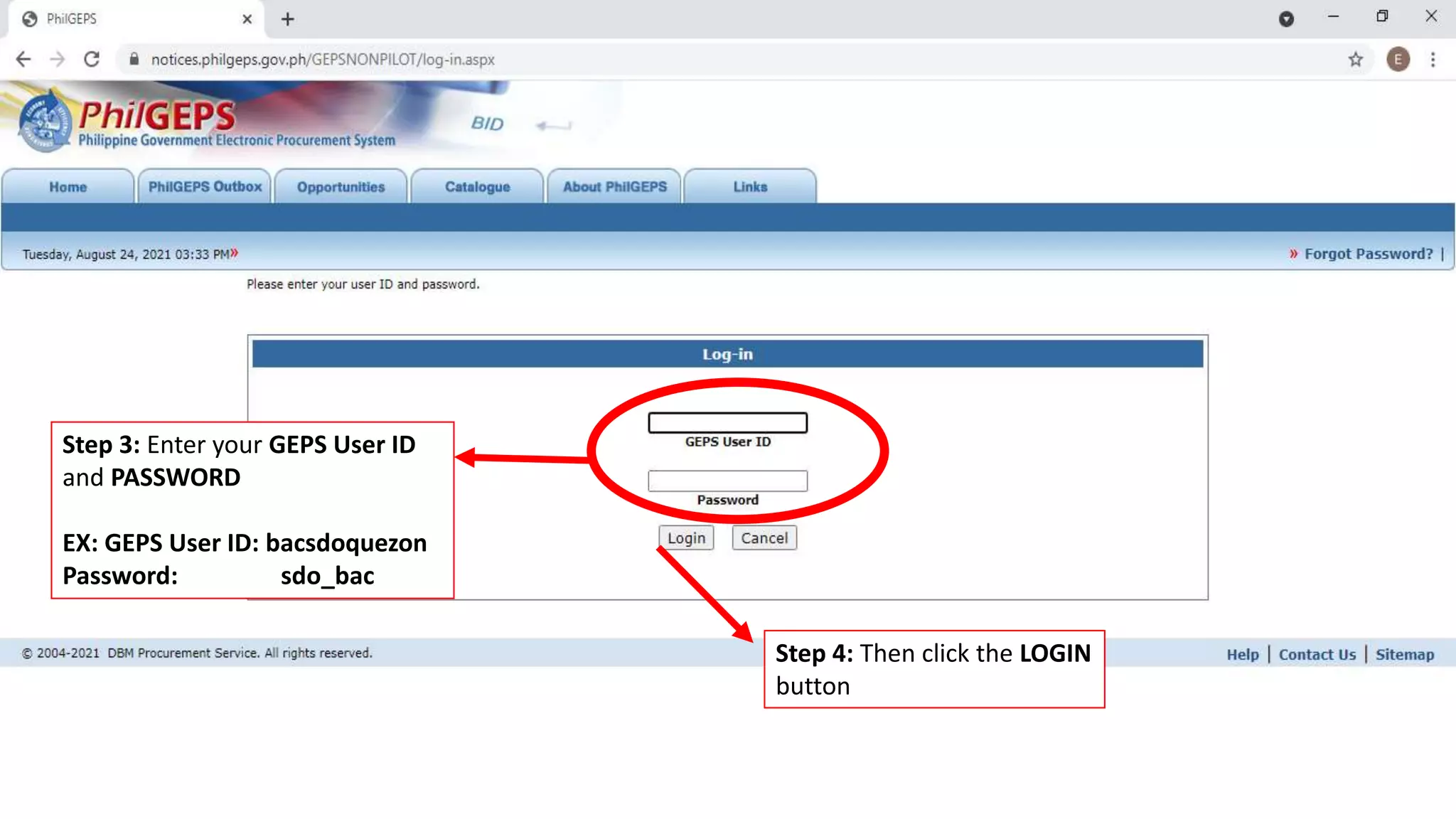This screenshot has height=819, width=1456.
Task: Open the Contact Us footer link
Action: point(1317,654)
